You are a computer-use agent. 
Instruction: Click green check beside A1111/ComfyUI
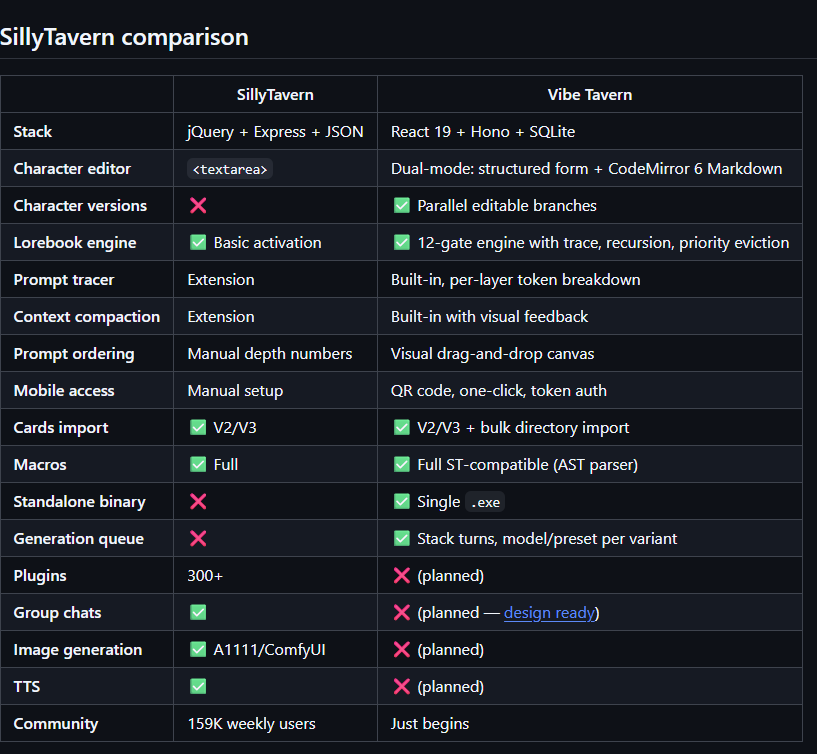[x=198, y=649]
